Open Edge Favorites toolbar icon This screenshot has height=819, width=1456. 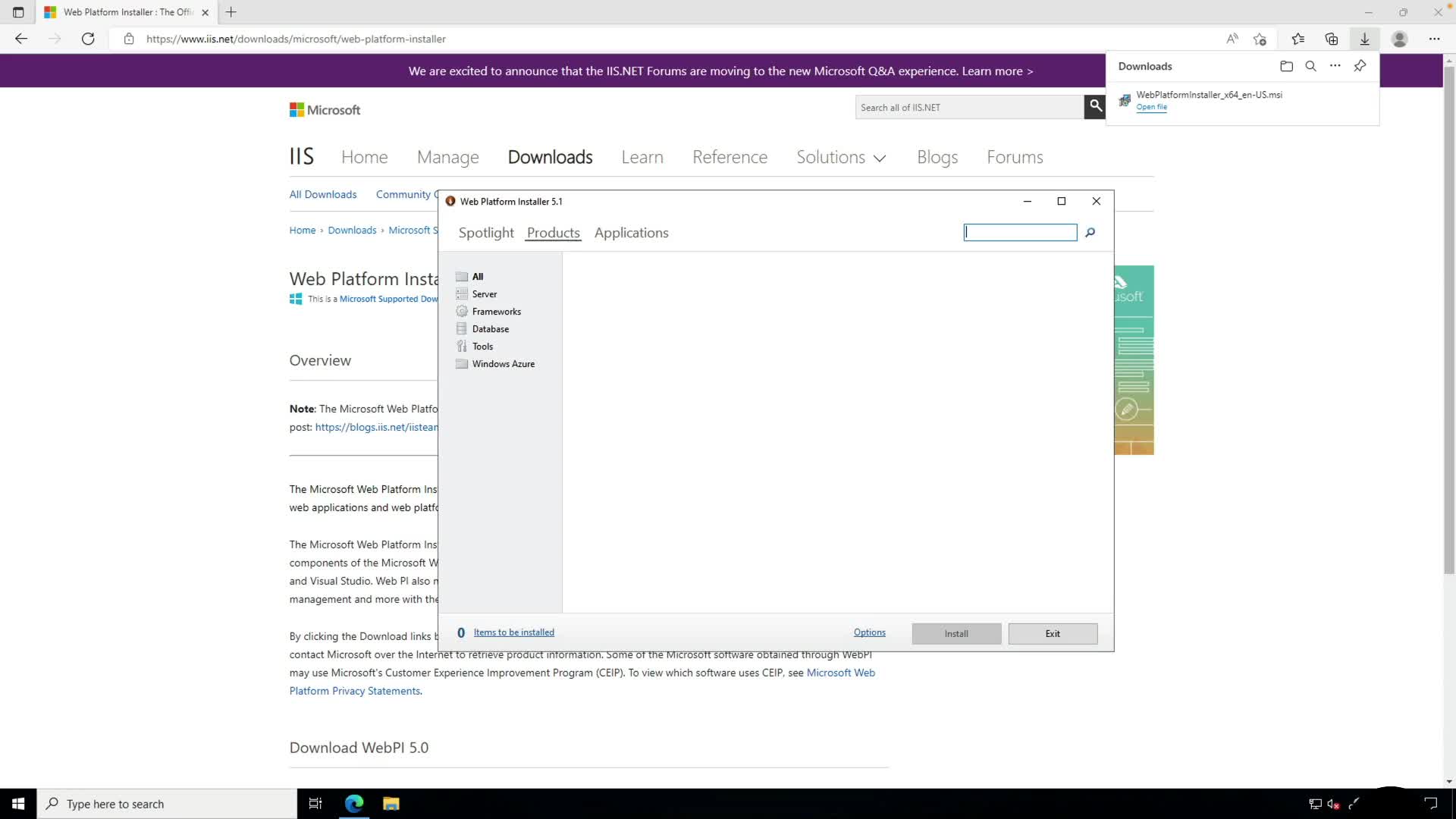click(1298, 39)
